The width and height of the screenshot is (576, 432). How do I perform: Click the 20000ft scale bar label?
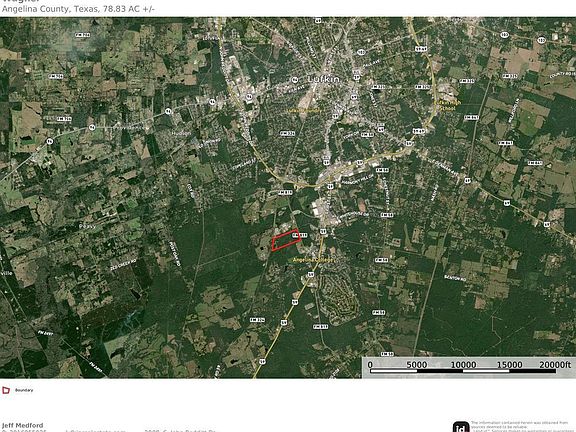555,364
